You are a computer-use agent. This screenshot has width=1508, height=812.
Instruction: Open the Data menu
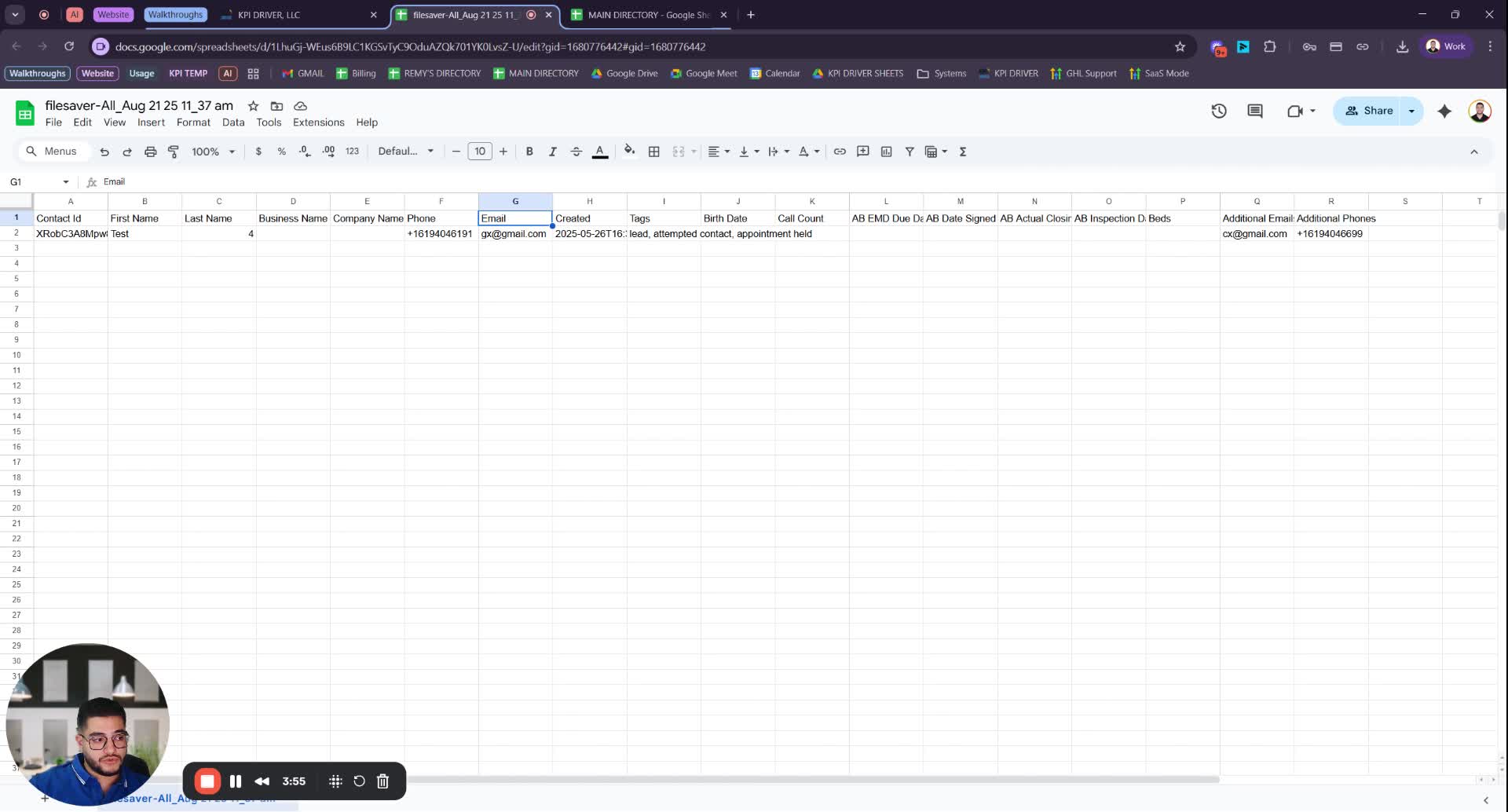tap(233, 123)
